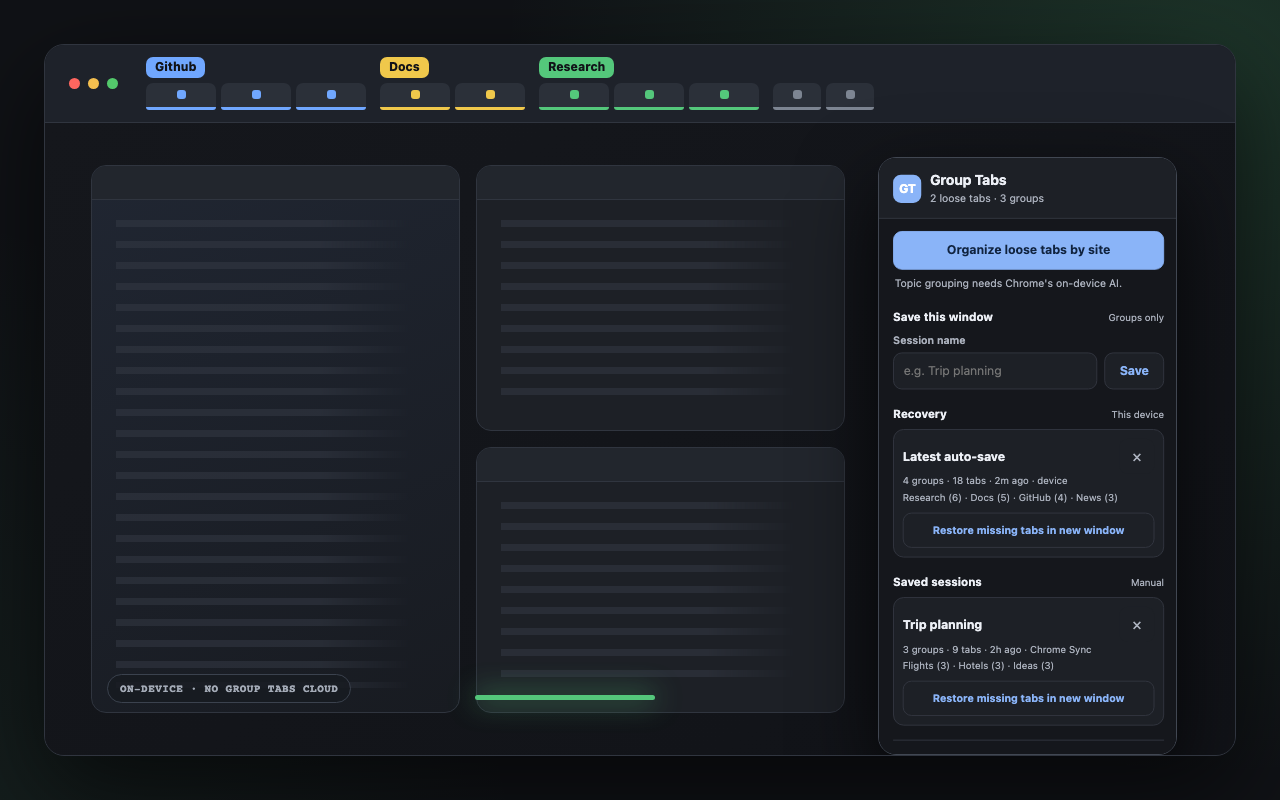
Task: Focus the Session name input field
Action: (995, 371)
